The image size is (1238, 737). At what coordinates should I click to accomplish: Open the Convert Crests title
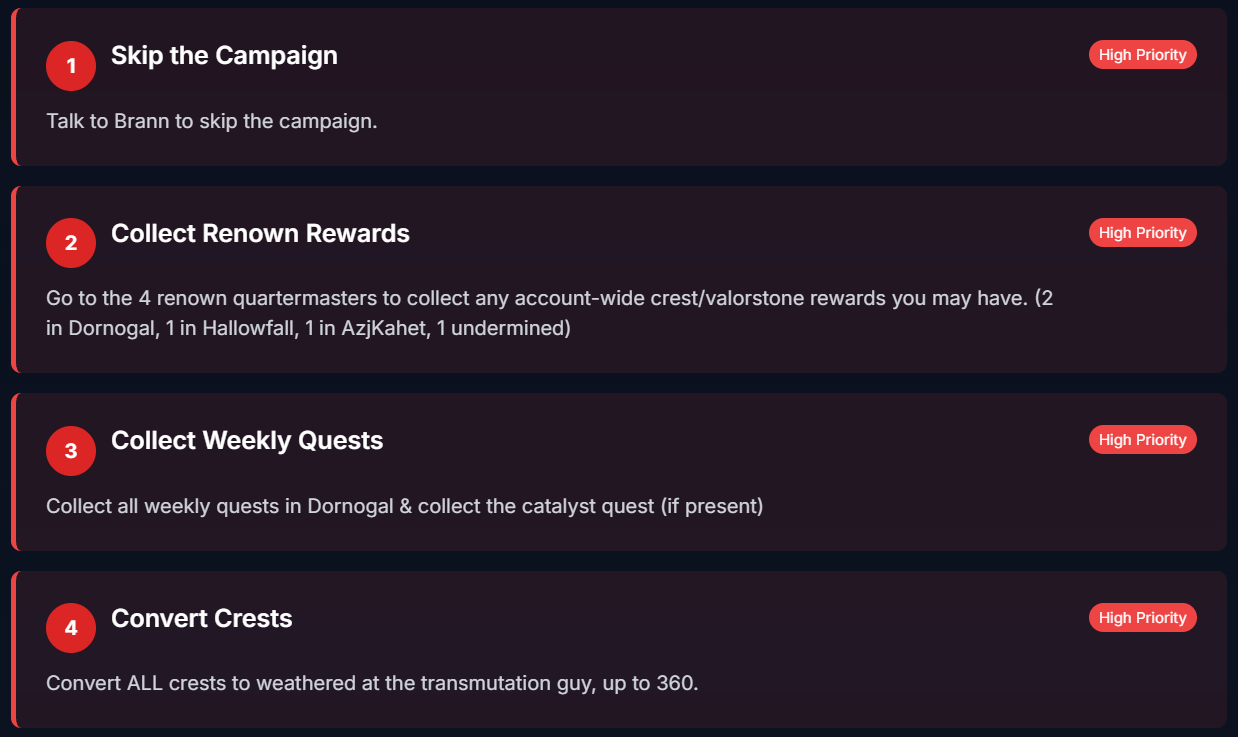[x=202, y=619]
